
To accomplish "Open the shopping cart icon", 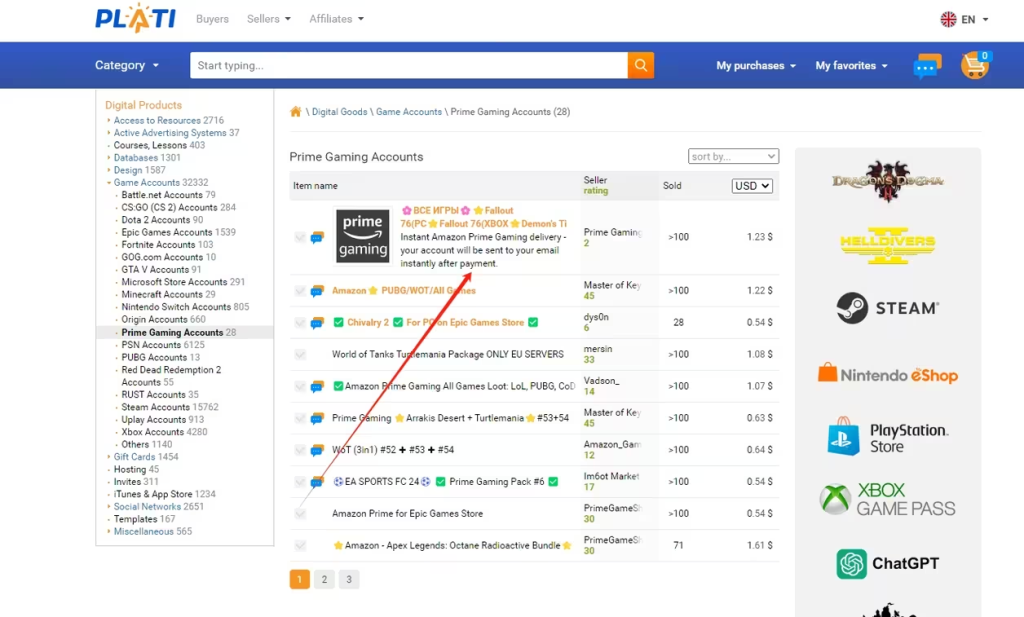I will [974, 65].
